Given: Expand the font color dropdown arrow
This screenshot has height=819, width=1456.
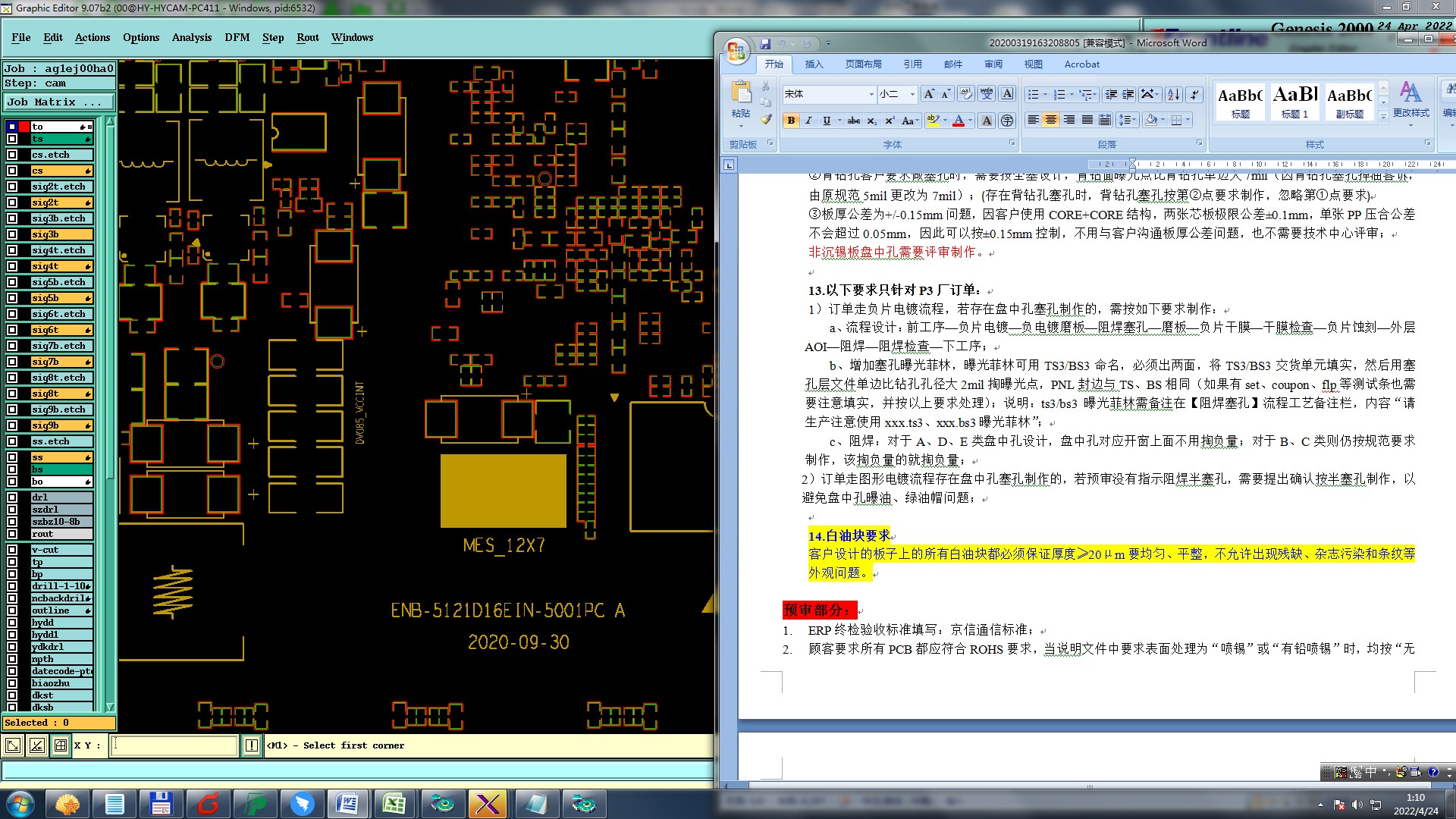Looking at the screenshot, I should click(971, 121).
